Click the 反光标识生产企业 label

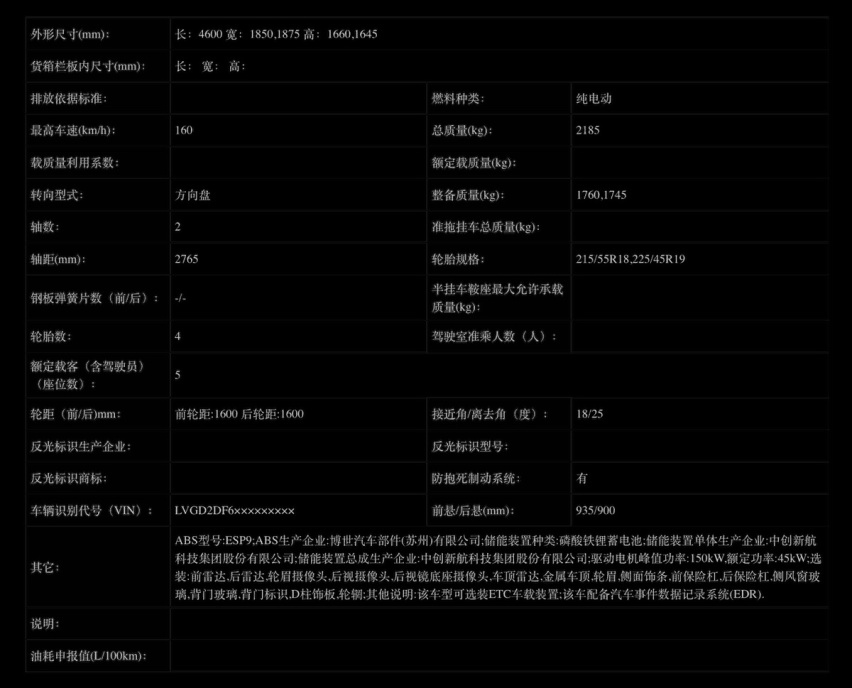tap(80, 447)
